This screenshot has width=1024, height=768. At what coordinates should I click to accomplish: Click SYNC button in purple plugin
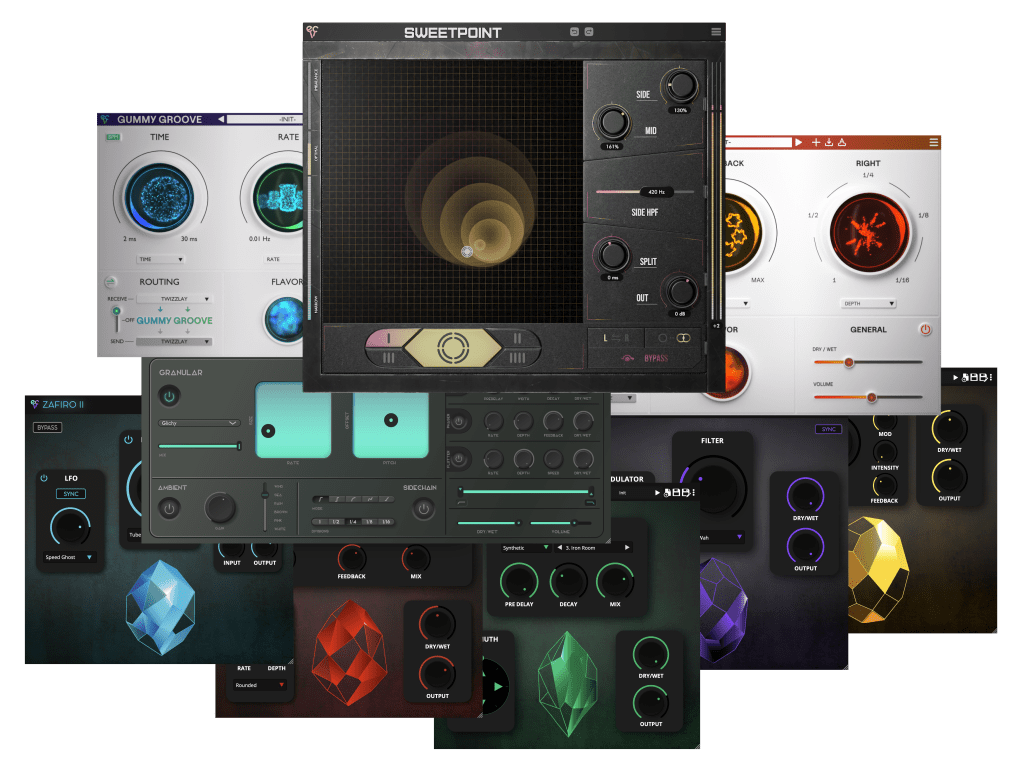coord(829,429)
